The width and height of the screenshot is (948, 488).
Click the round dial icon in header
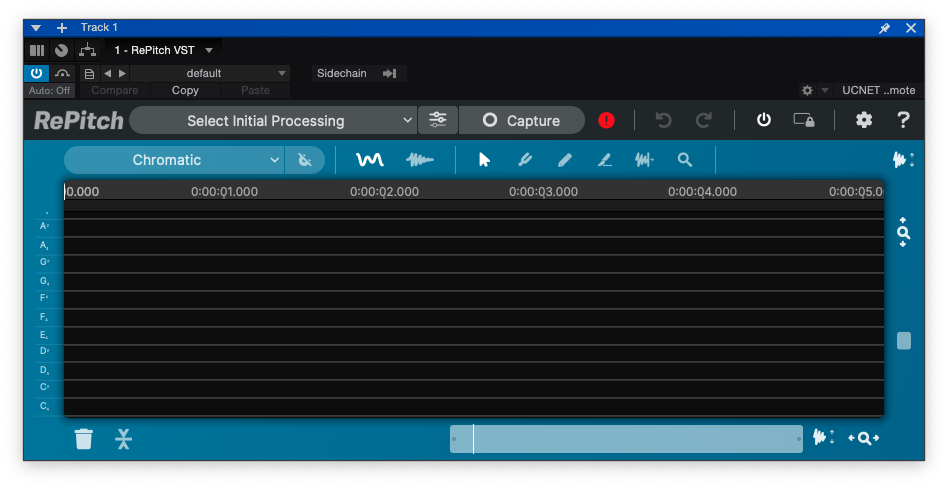(x=62, y=50)
